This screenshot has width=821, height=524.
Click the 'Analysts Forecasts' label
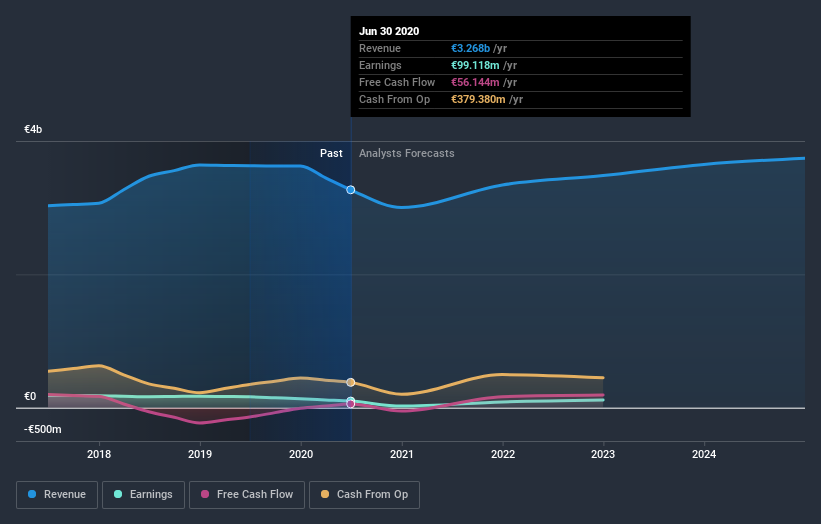(407, 153)
